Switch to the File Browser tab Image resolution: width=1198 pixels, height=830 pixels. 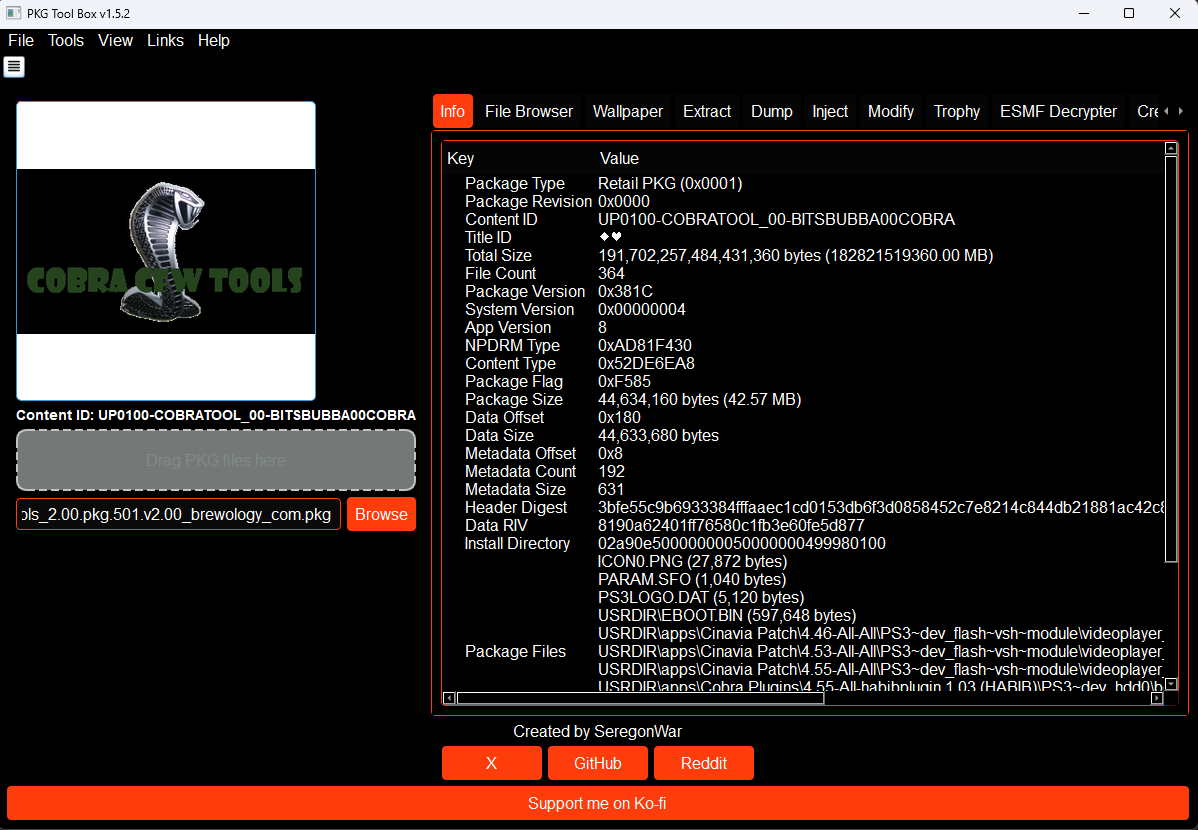[x=529, y=111]
